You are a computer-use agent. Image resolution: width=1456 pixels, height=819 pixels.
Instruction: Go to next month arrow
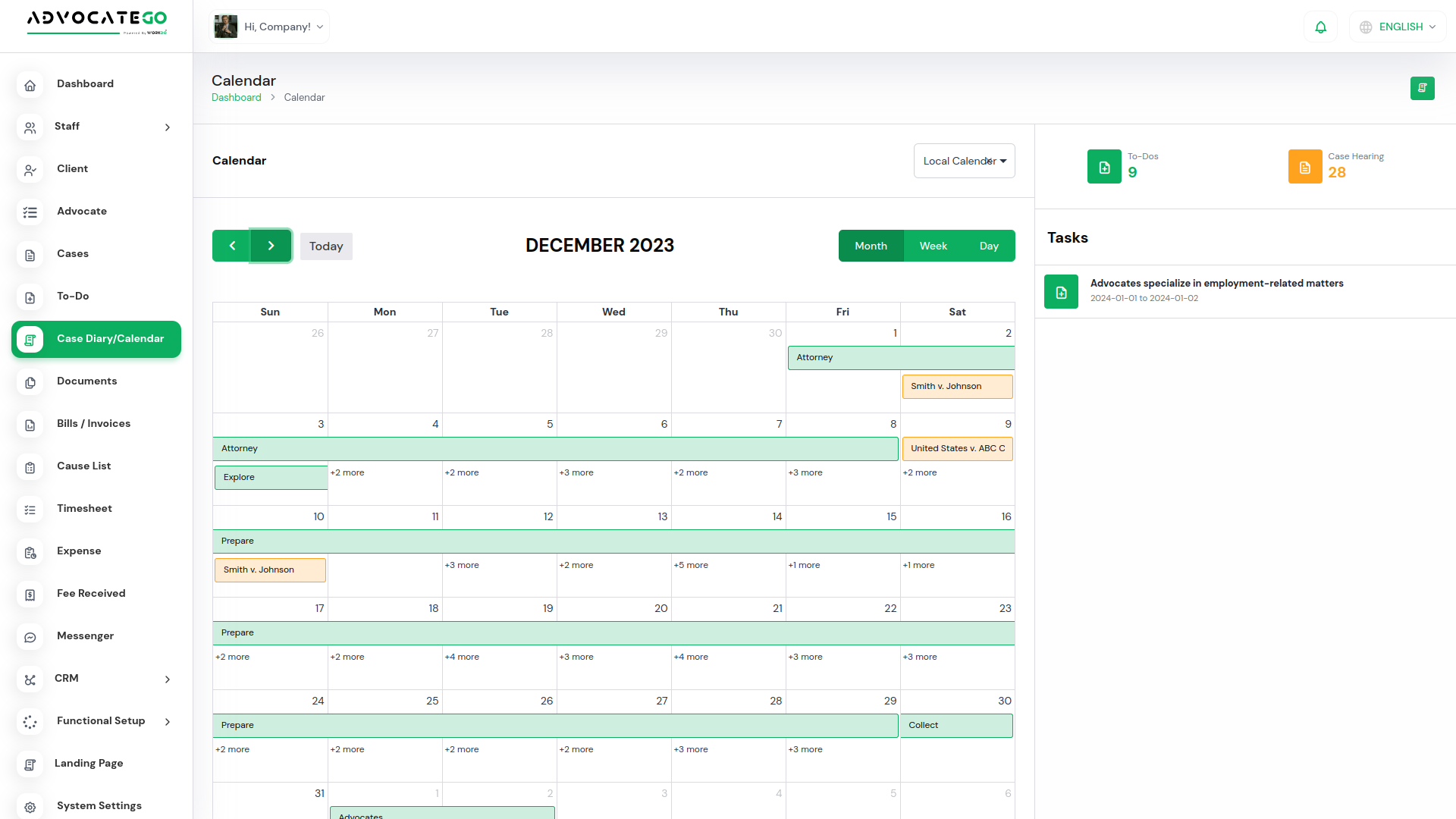(x=271, y=246)
